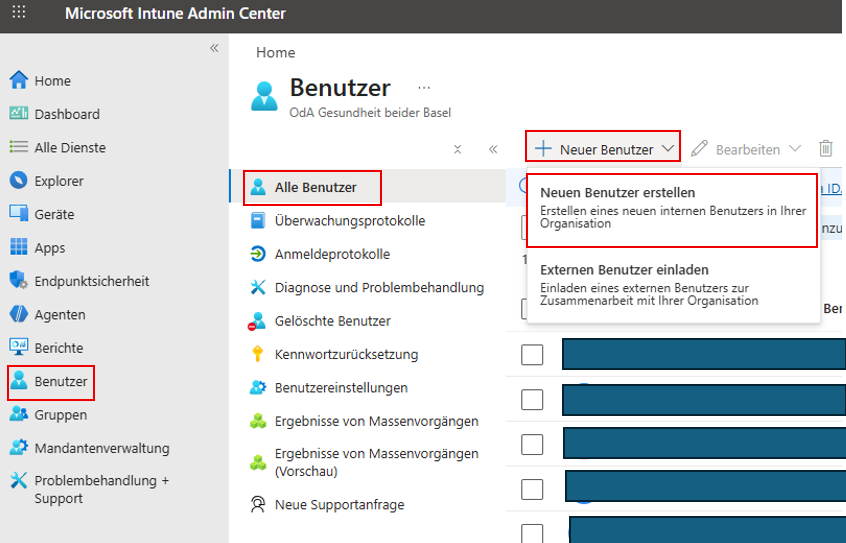Open Anmeldeprotokolle text entry
Screen dimensions: 846x543
pos(332,254)
